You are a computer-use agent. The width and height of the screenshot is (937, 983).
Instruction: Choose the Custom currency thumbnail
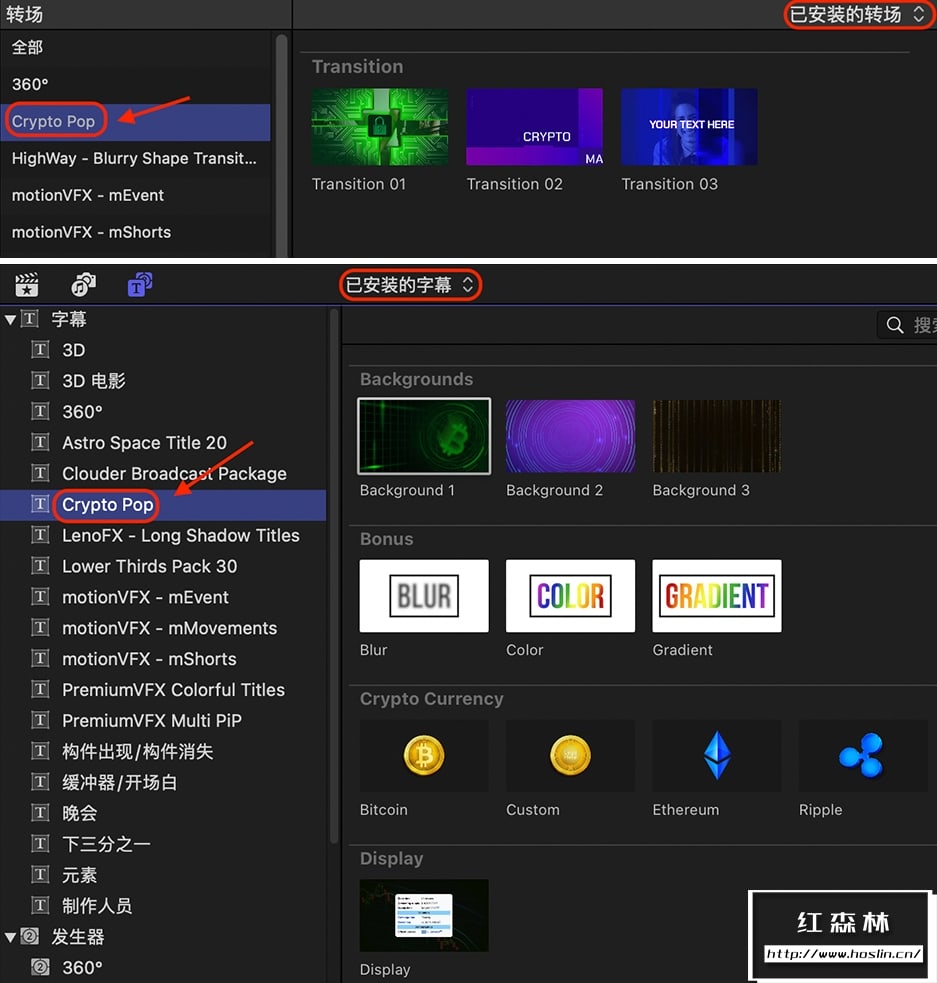[x=570, y=755]
